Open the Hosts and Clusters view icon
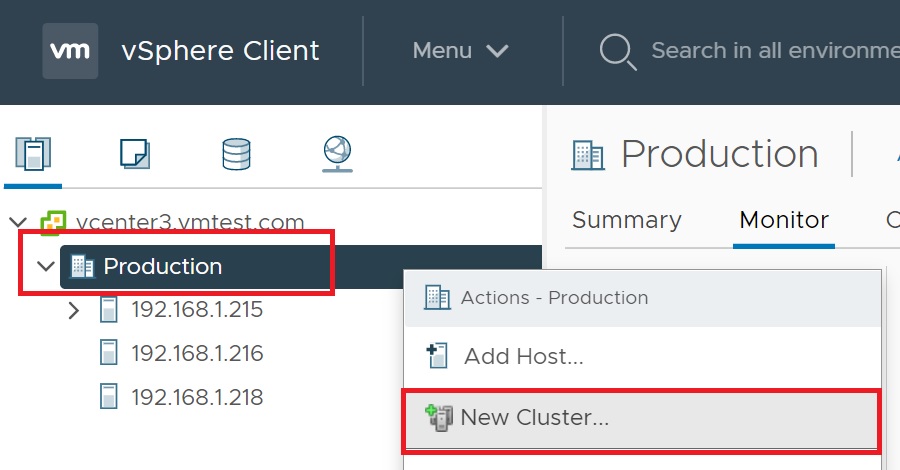 point(34,154)
